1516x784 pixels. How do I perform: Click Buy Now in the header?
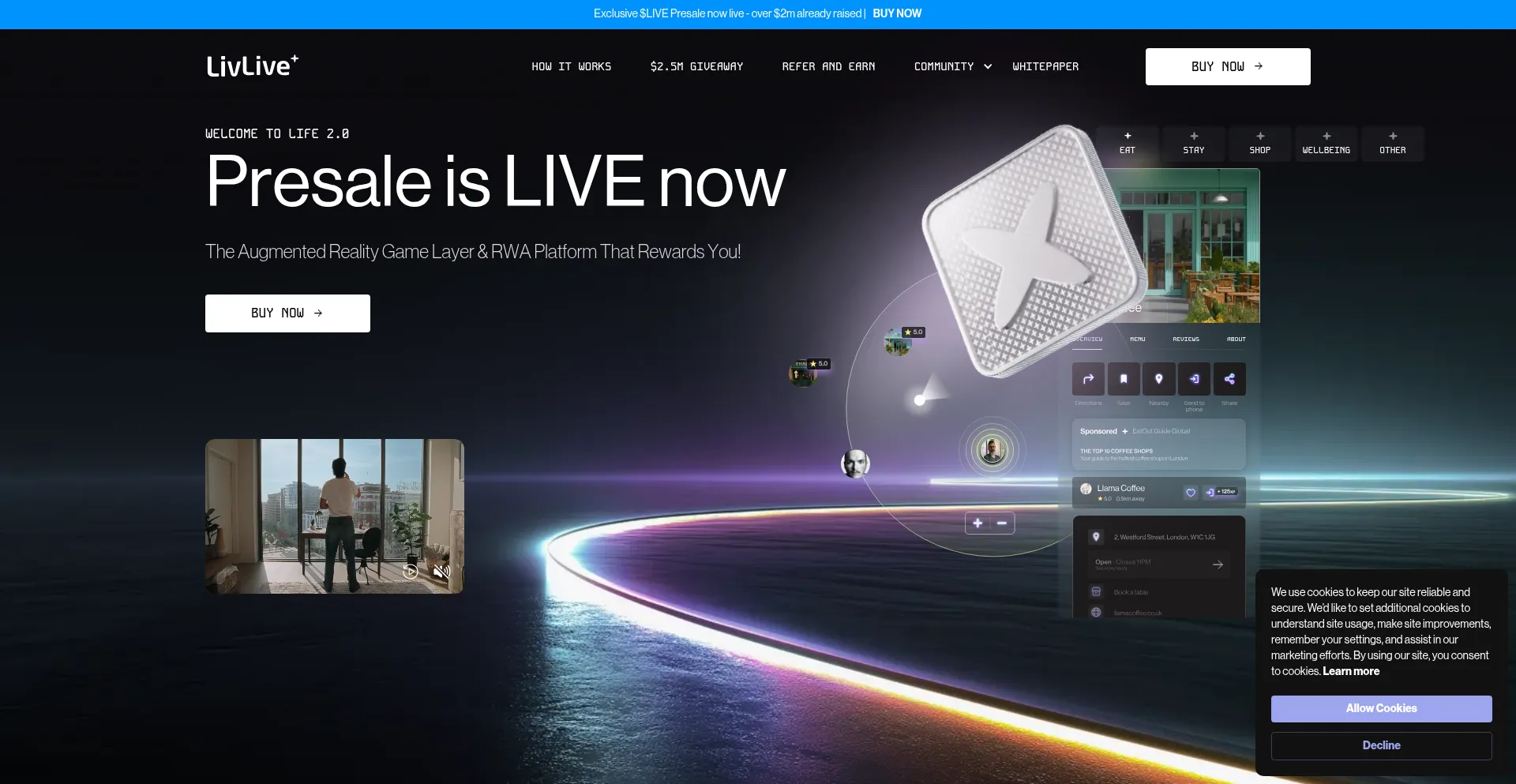tap(1227, 66)
